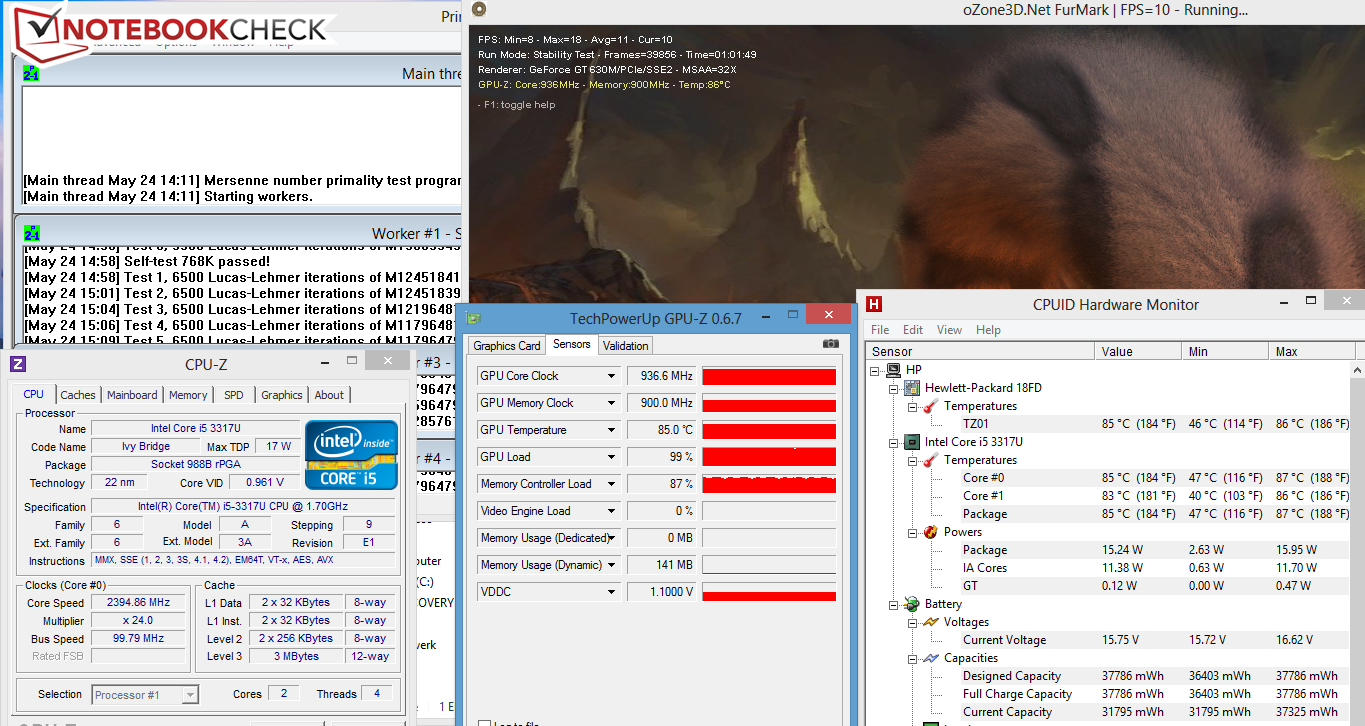
Task: Collapse the Hewlett-Packard 18FD node
Action: (x=894, y=388)
